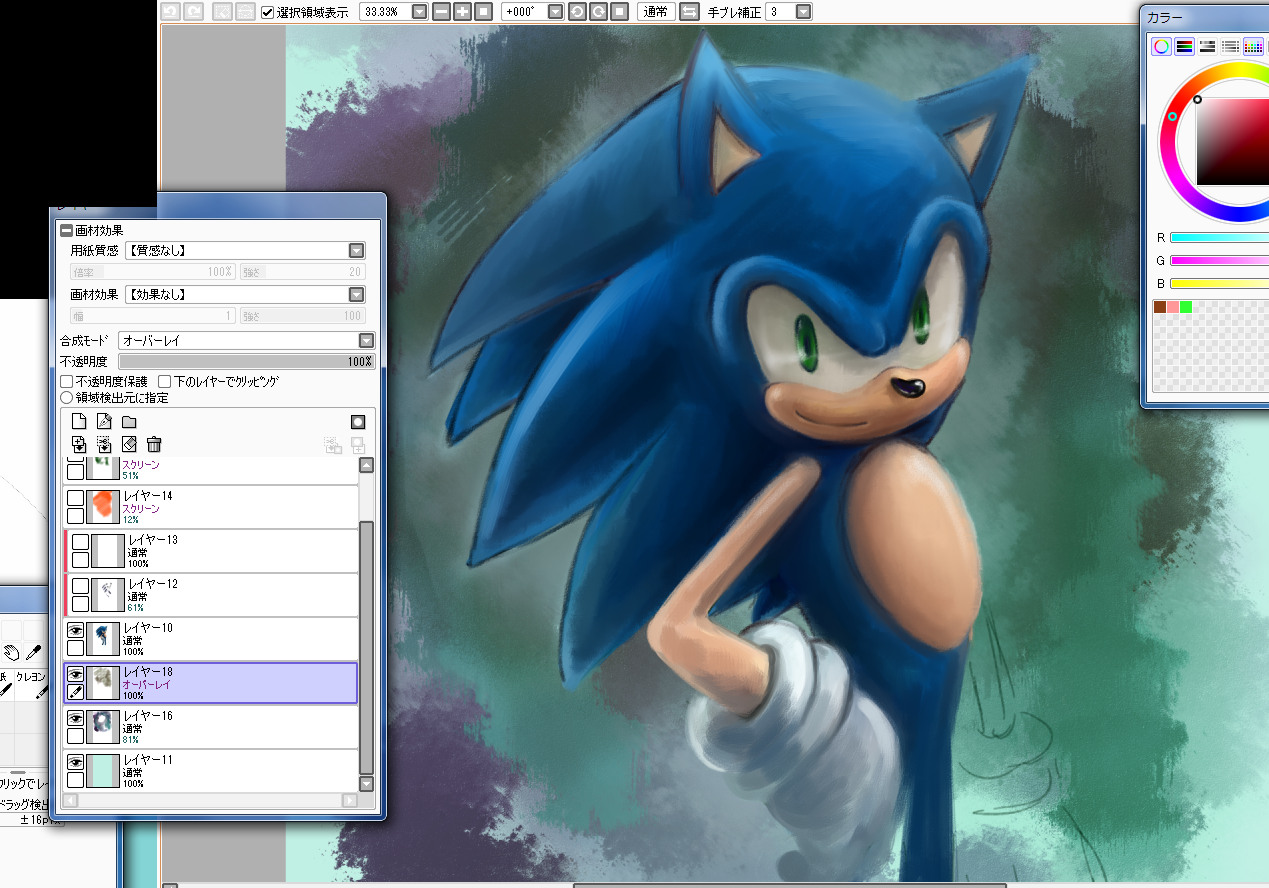Click the saturation square in the color wheel
This screenshot has width=1269, height=888.
tap(1233, 142)
